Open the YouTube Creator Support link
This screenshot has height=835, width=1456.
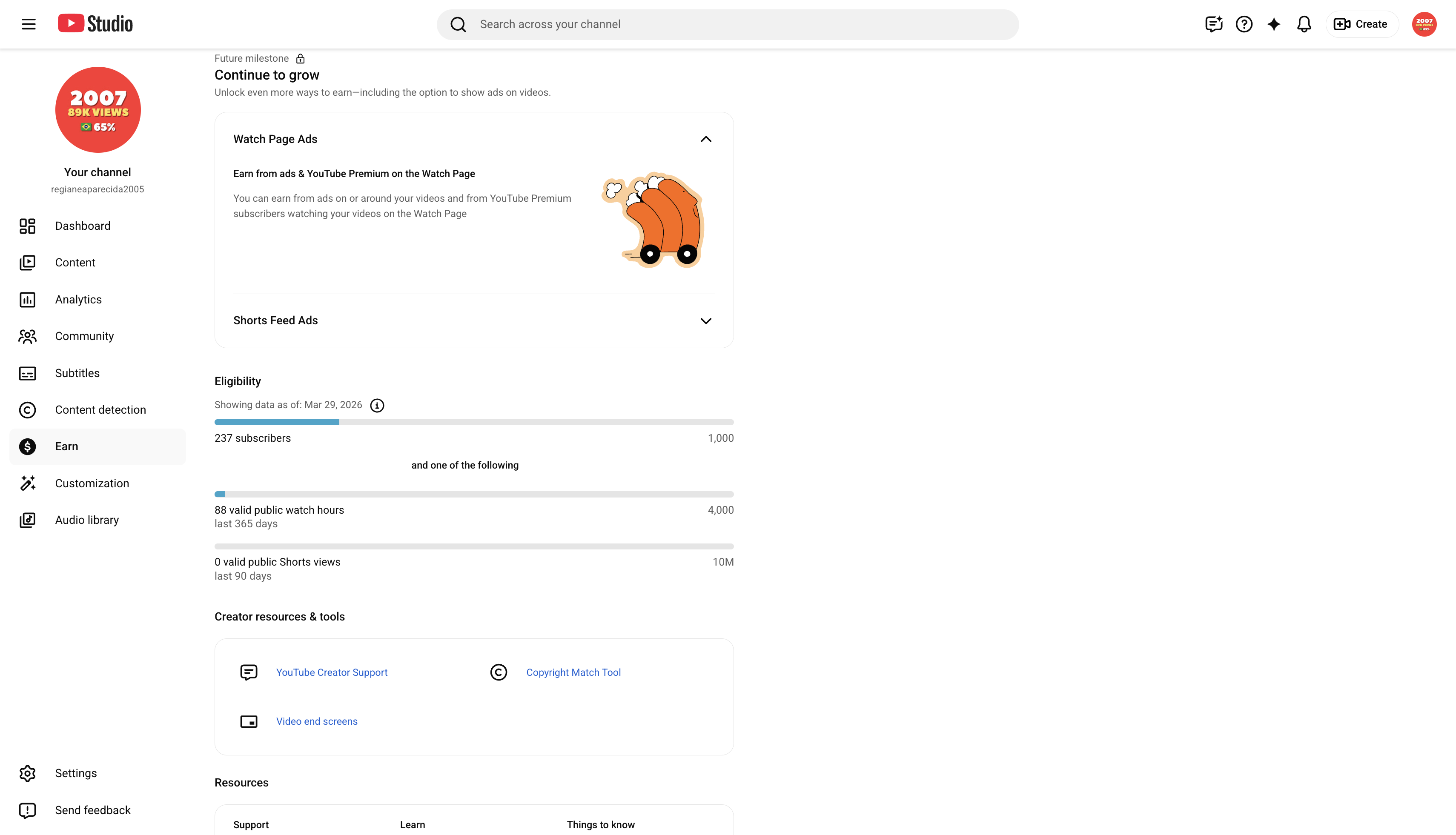pos(332,672)
